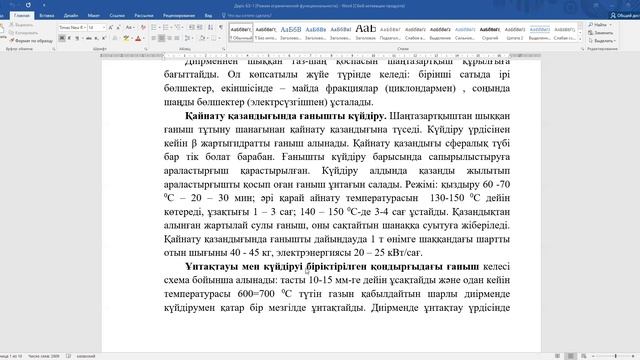Open Change Case (Aa) dropdown
Viewport: 640px width, 360px height.
129,27
